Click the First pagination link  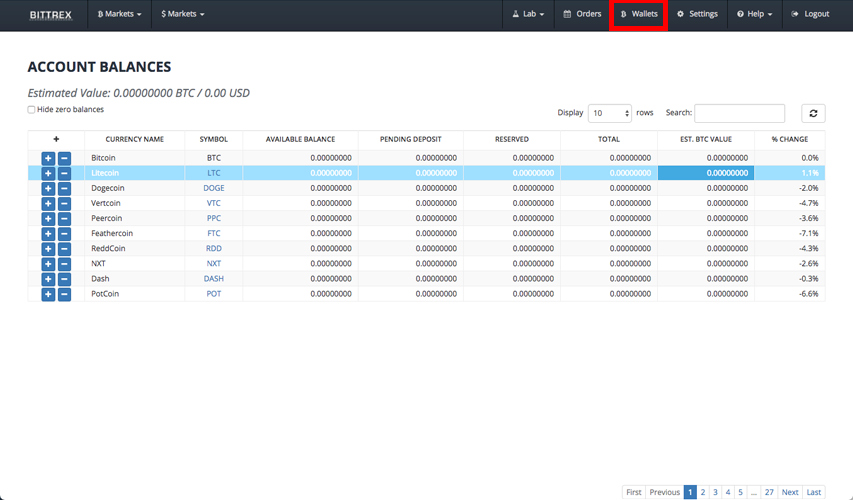pos(634,492)
